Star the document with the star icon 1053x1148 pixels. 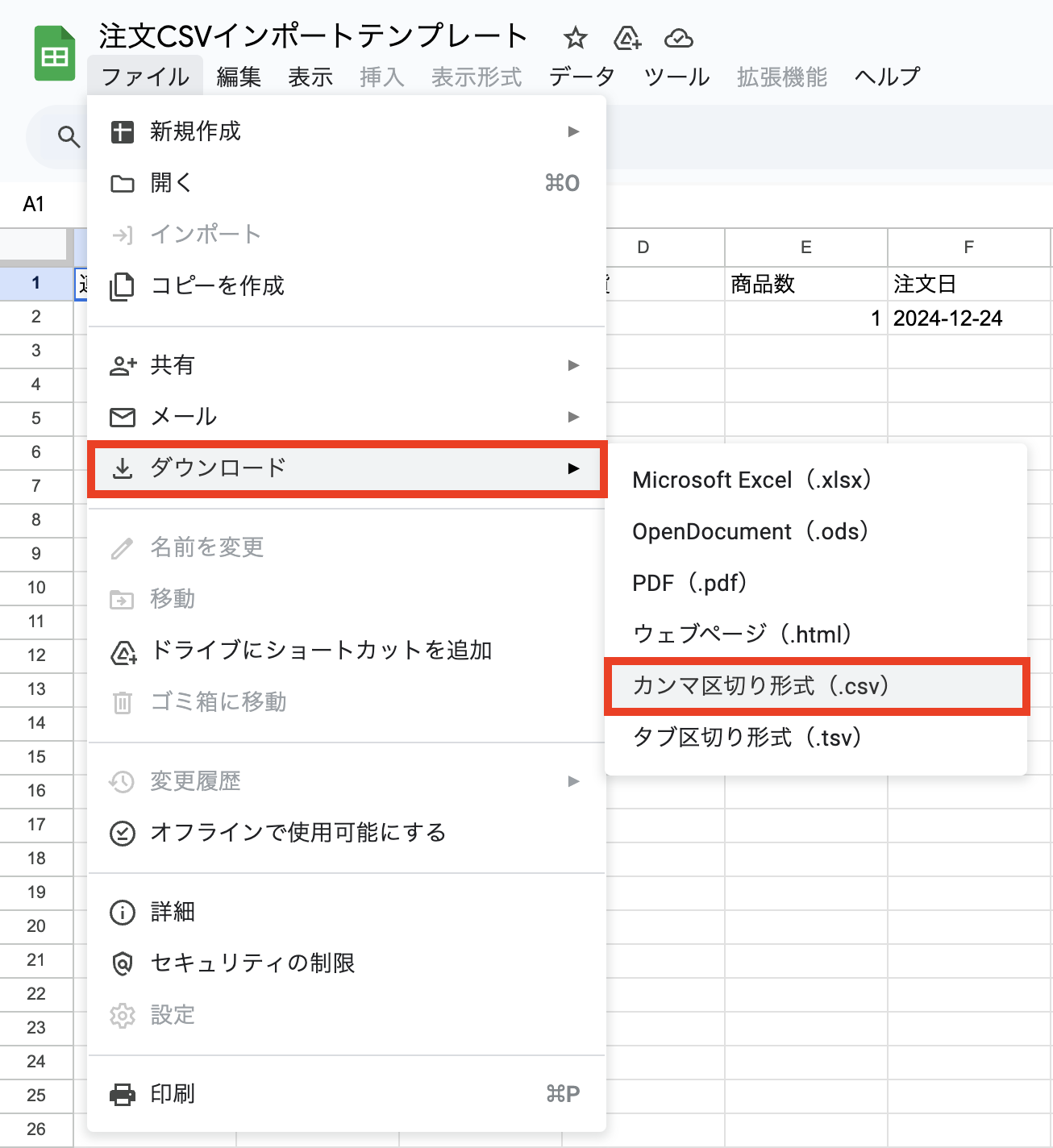[575, 38]
